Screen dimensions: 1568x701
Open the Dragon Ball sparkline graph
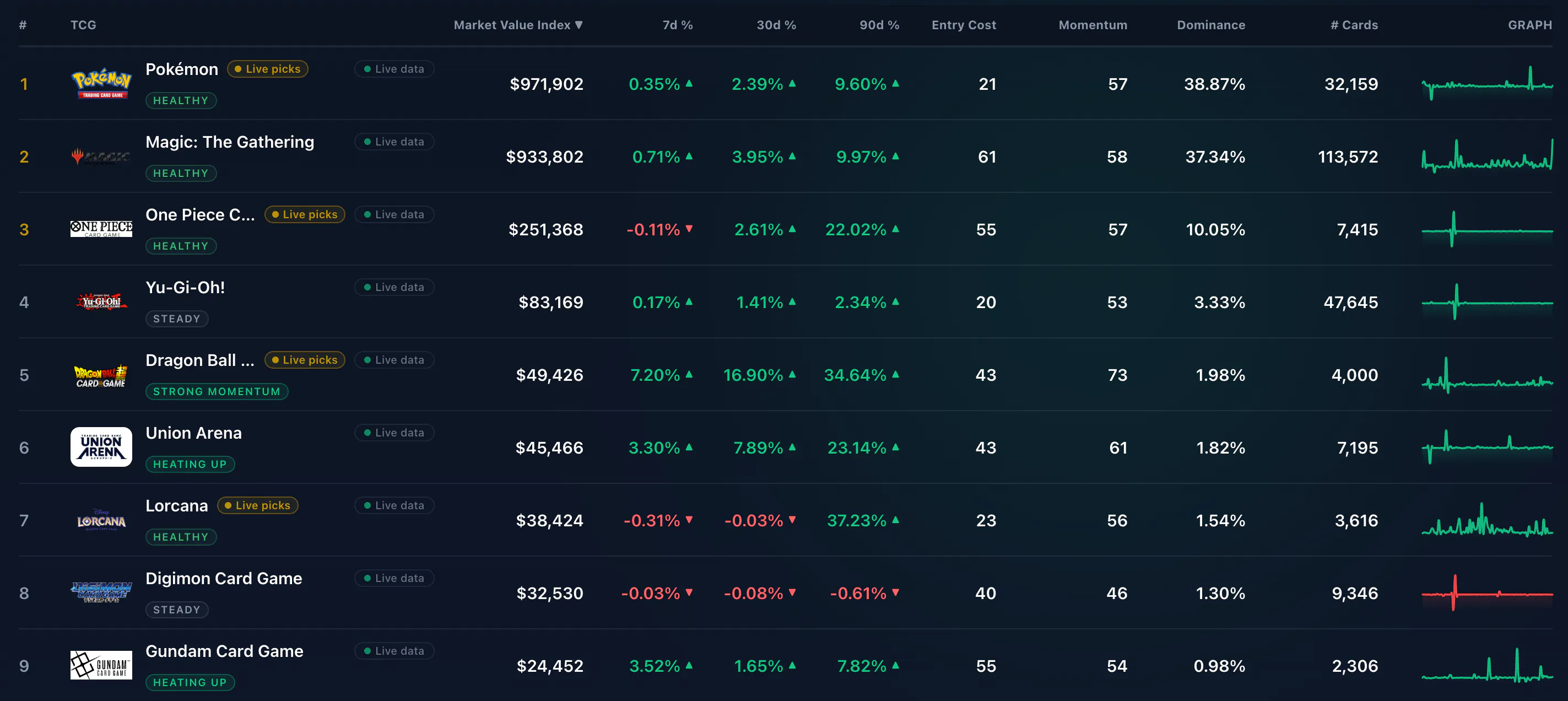(1487, 375)
